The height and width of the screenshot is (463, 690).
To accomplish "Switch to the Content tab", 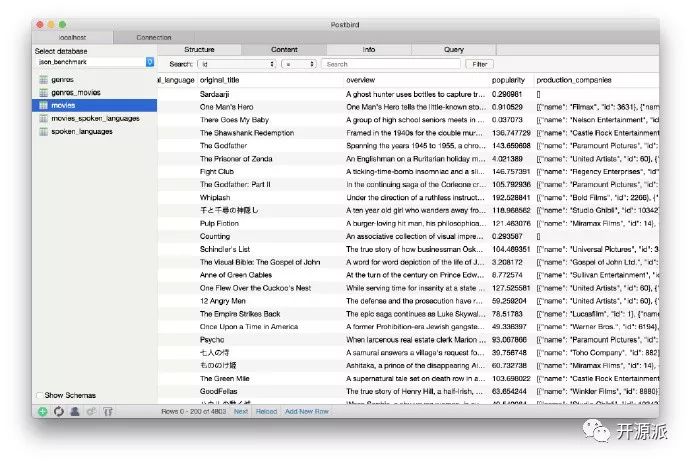I will click(x=284, y=50).
